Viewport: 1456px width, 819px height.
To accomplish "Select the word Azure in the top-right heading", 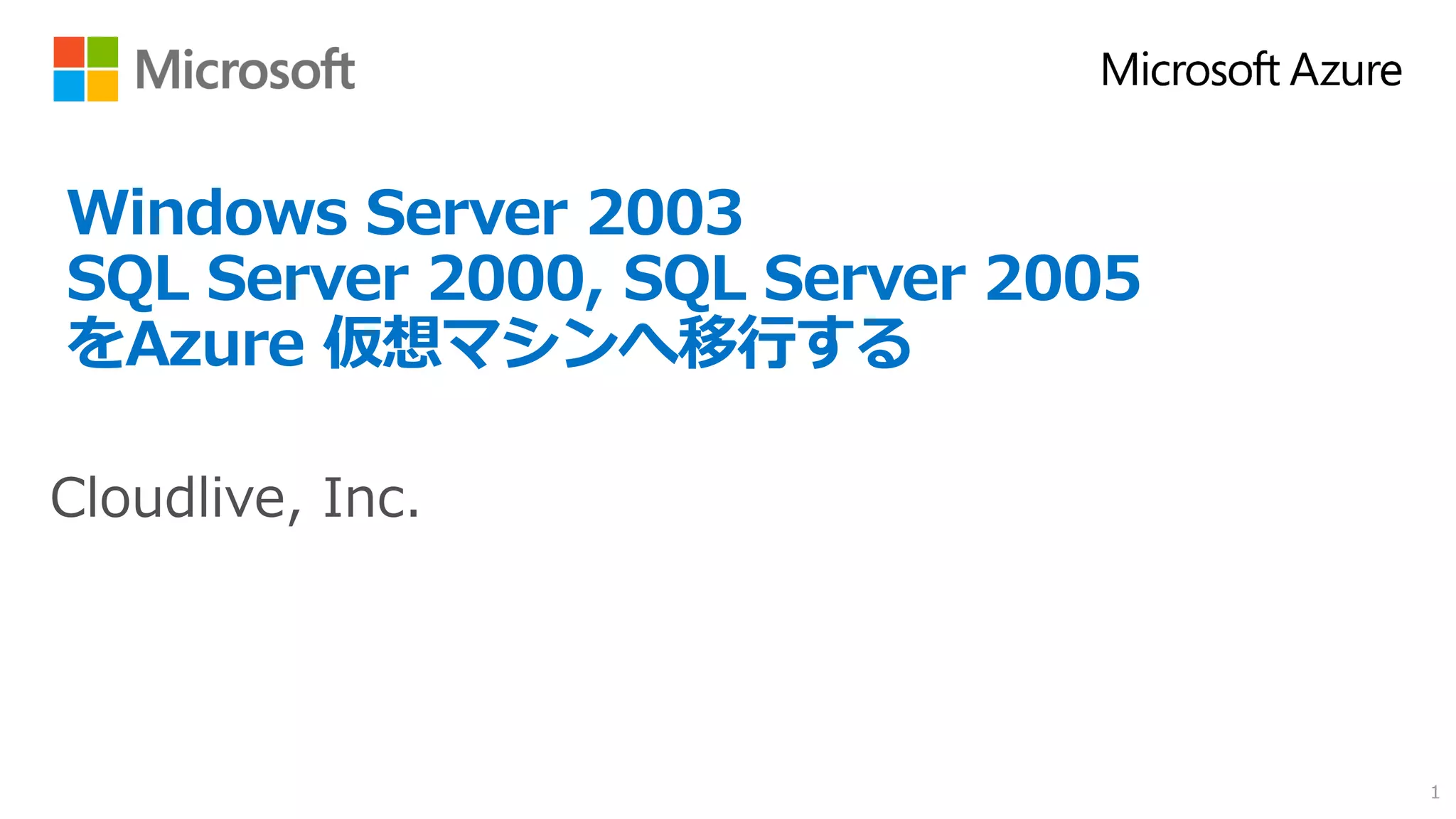I will pyautogui.click(x=1346, y=70).
